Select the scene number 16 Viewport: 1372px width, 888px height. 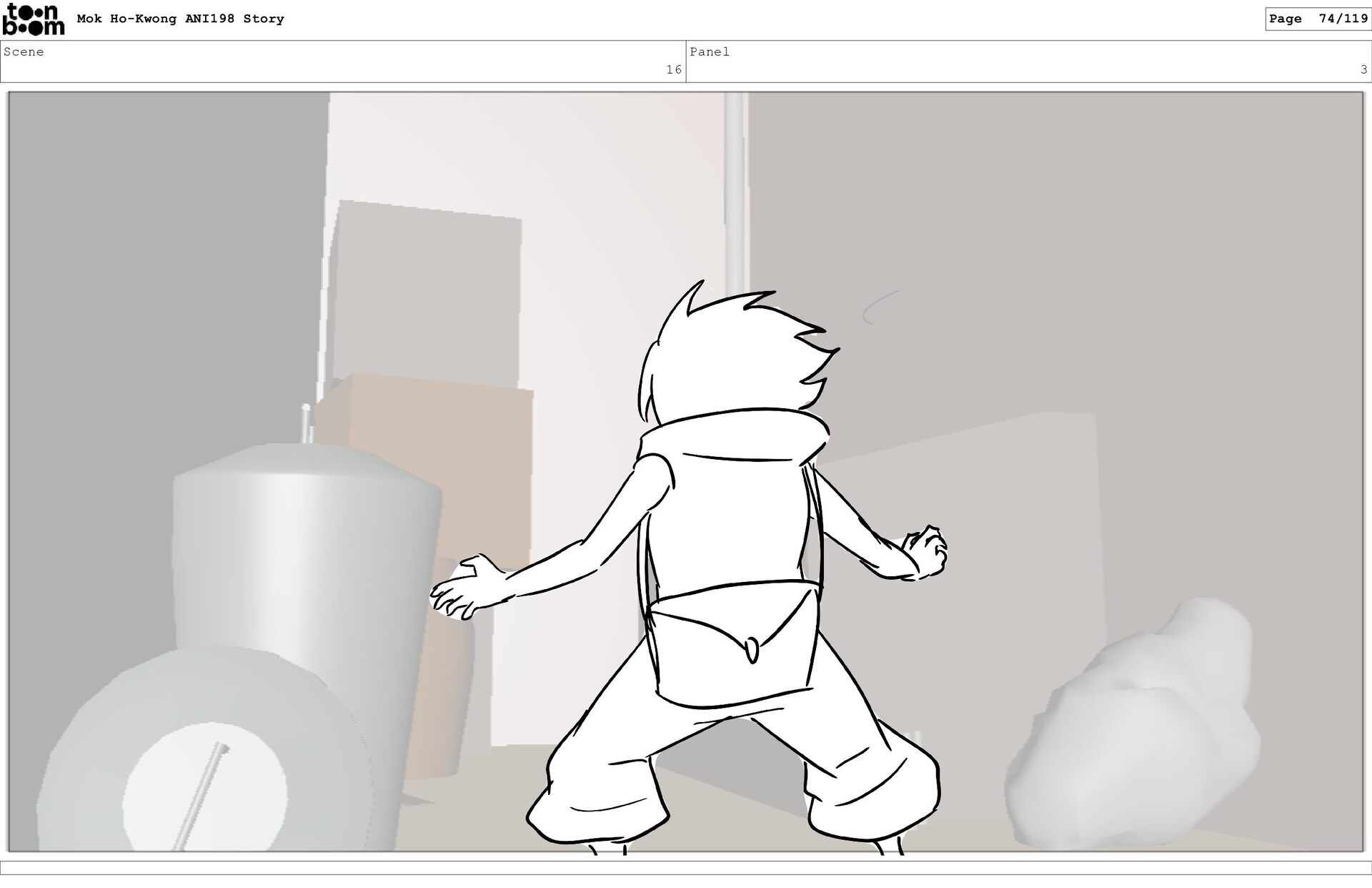point(673,69)
